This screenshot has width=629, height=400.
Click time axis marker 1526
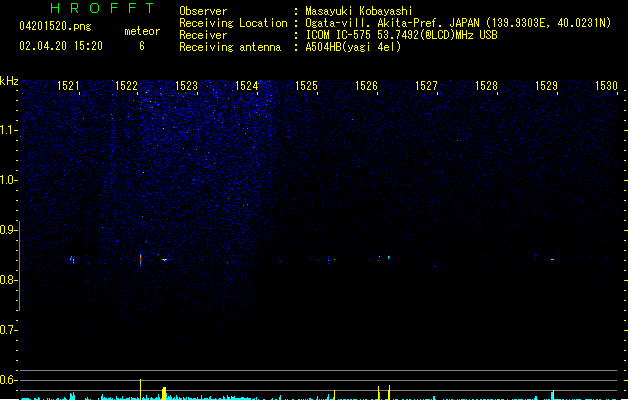(x=366, y=86)
